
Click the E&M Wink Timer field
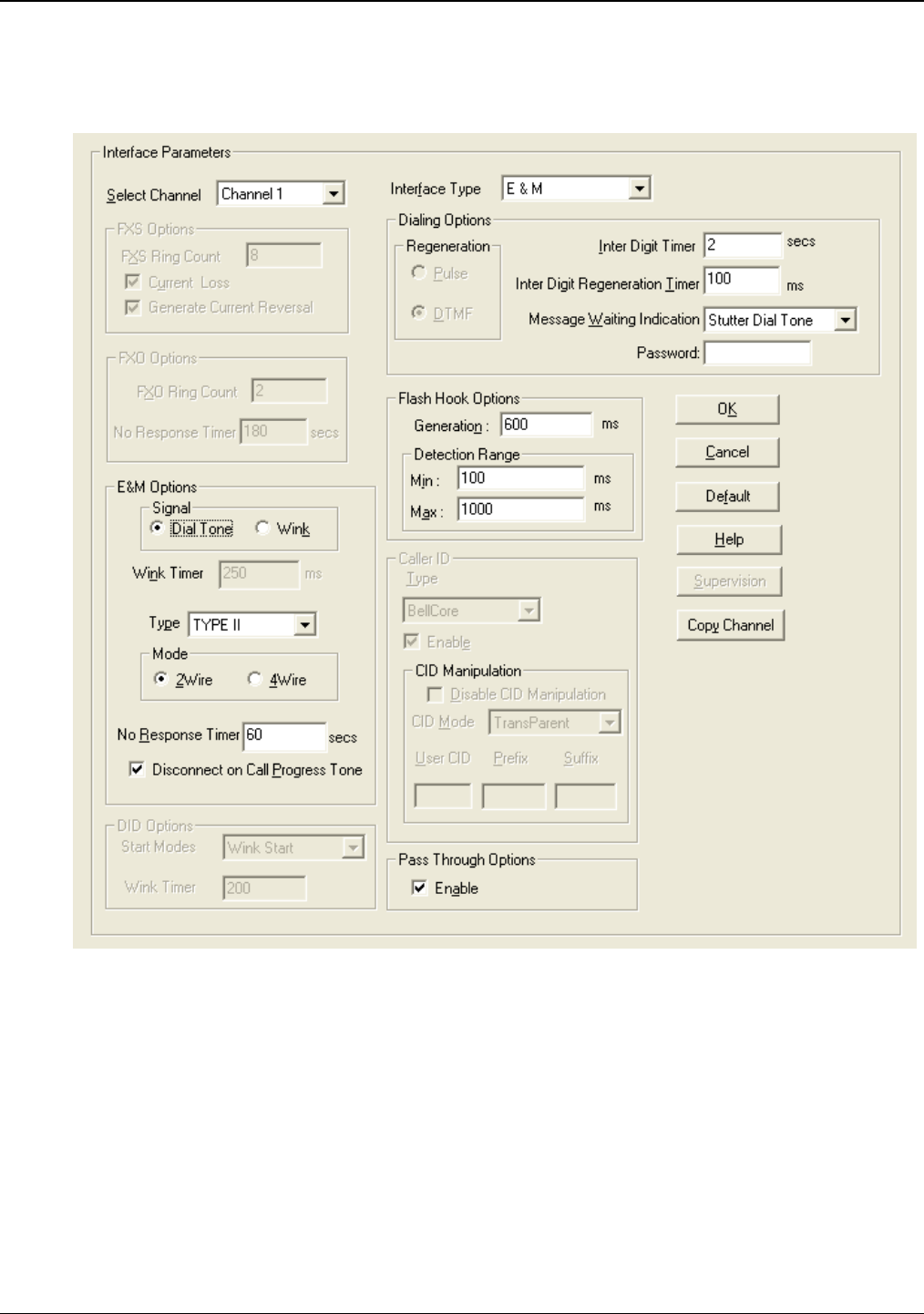259,574
